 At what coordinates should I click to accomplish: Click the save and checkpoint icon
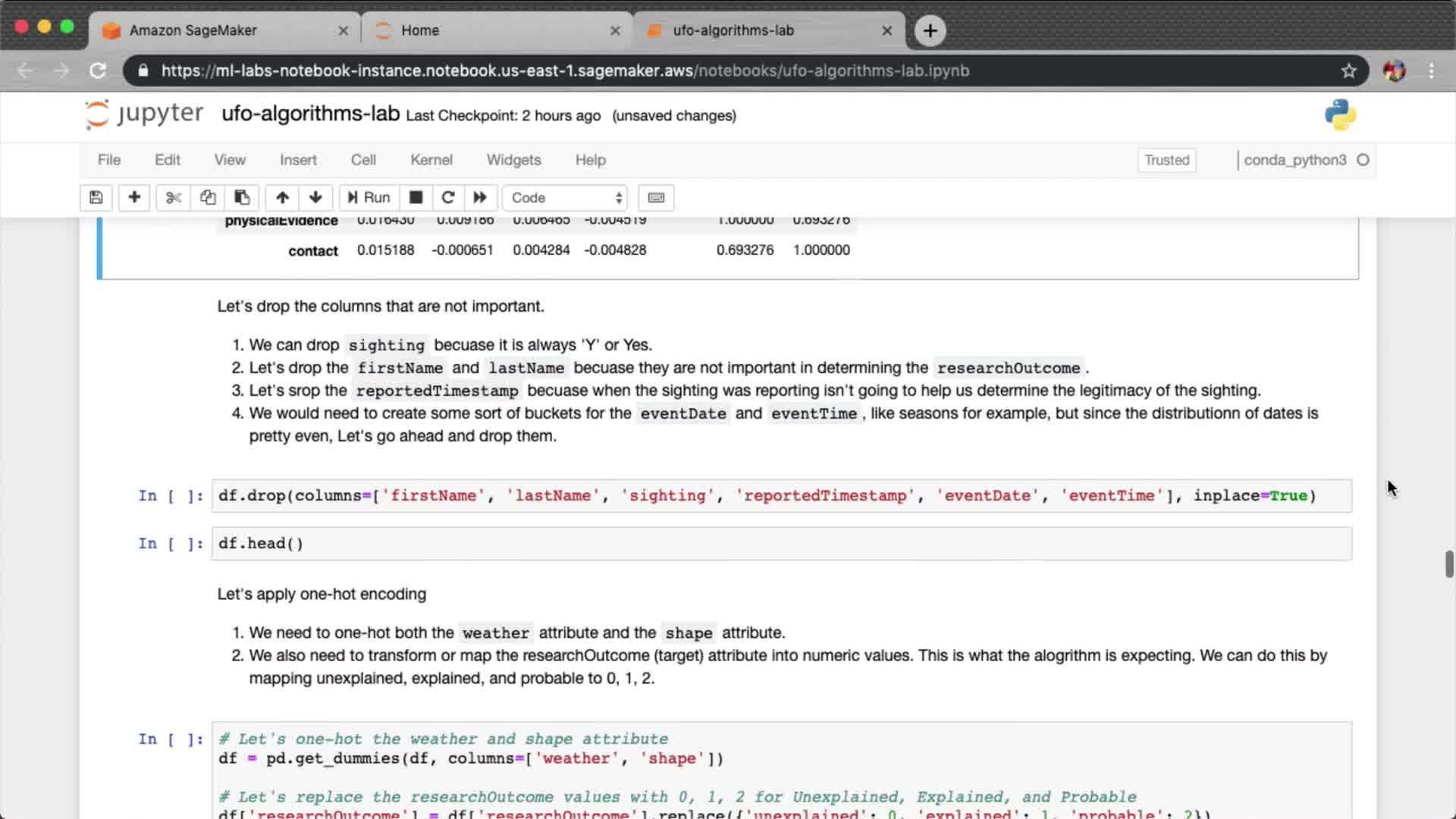coord(96,198)
